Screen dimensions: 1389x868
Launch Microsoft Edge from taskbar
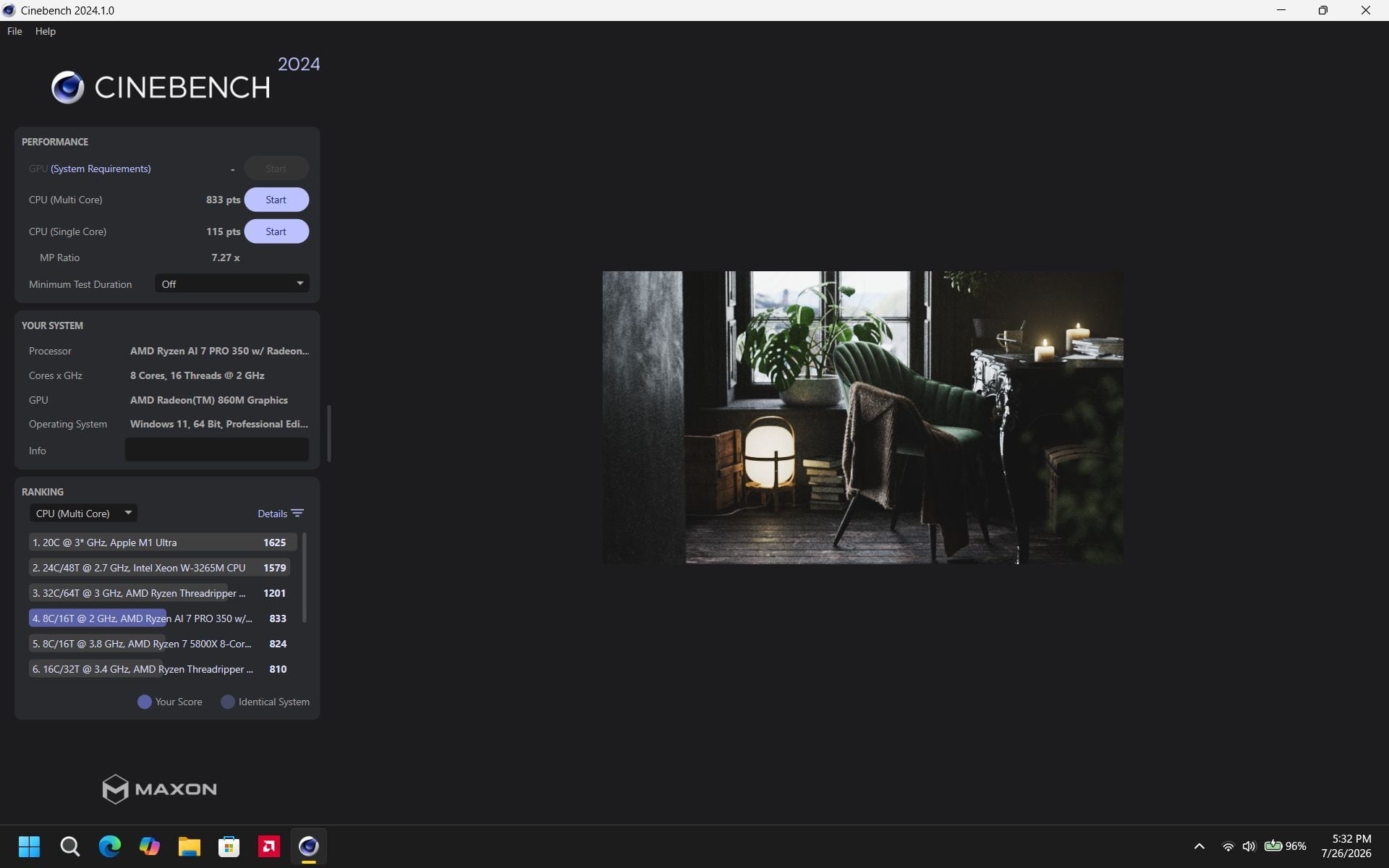pos(110,846)
